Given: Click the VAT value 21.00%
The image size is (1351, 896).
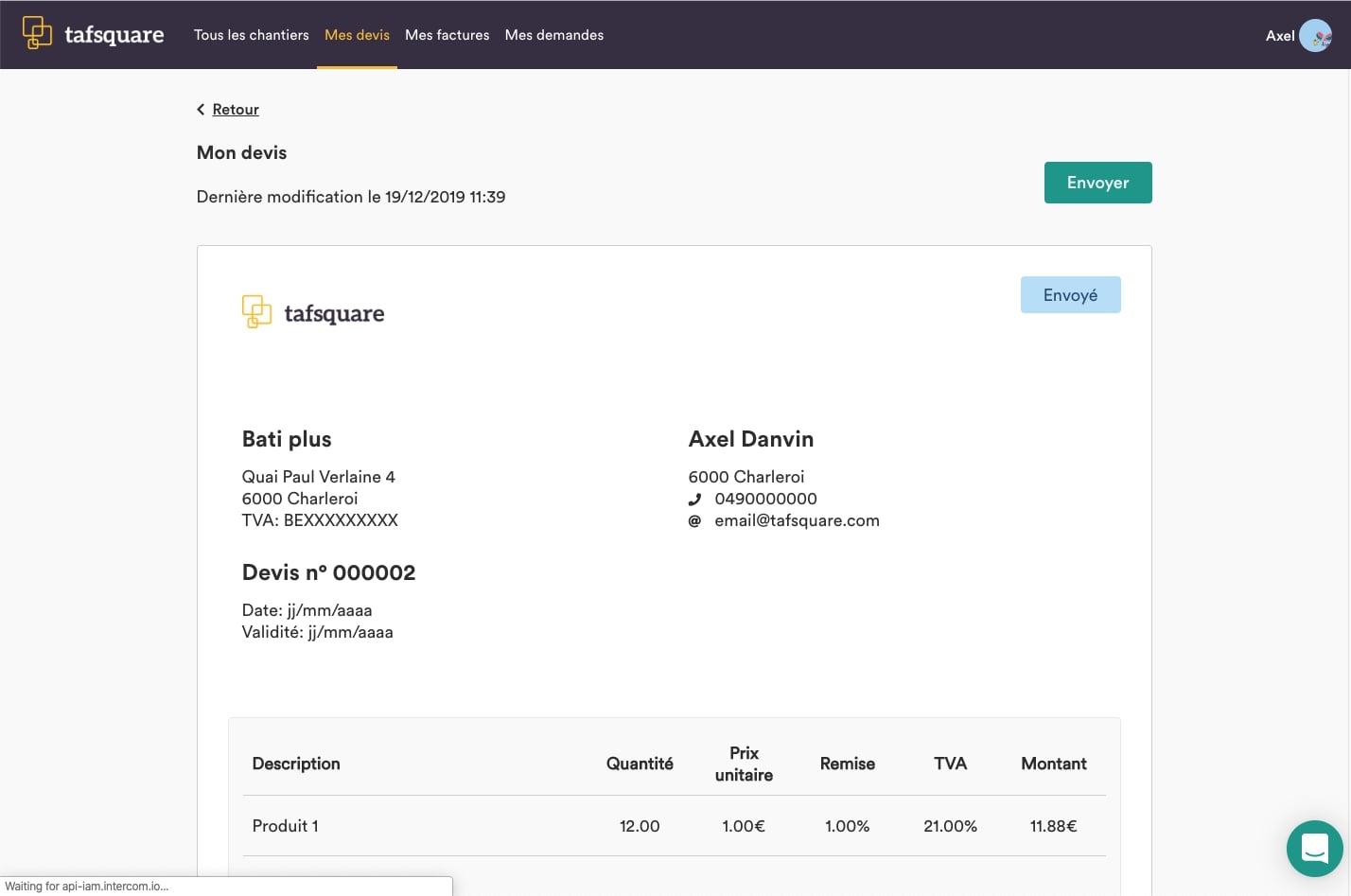Looking at the screenshot, I should click(x=951, y=826).
